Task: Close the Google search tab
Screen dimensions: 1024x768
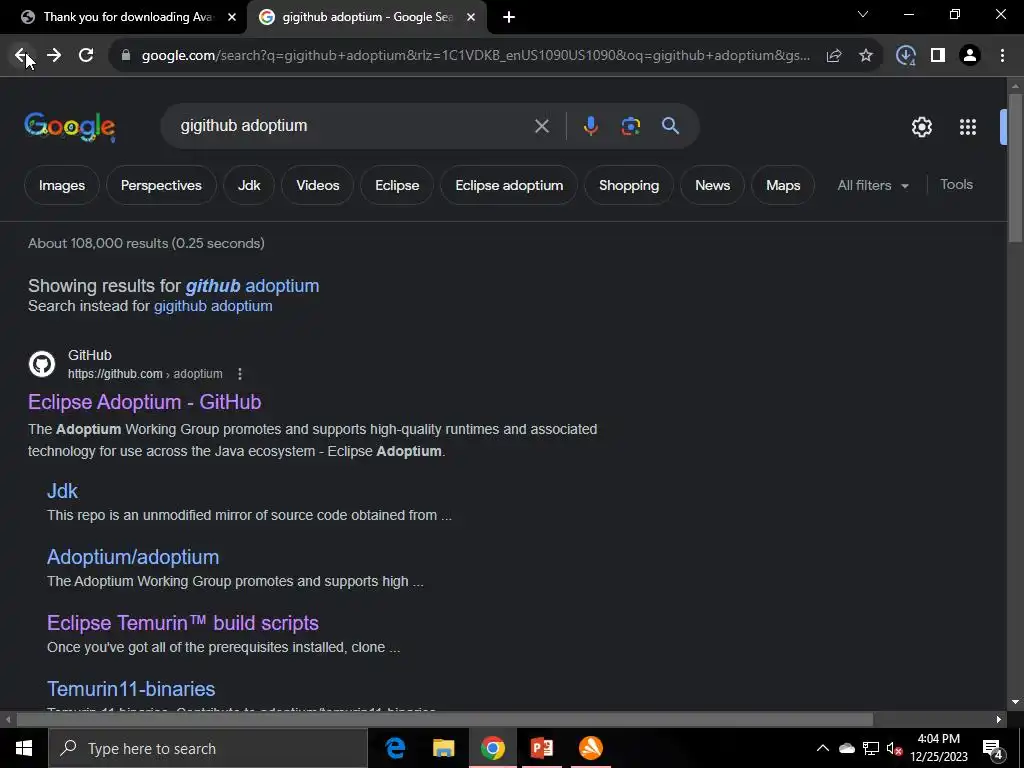Action: 471,17
